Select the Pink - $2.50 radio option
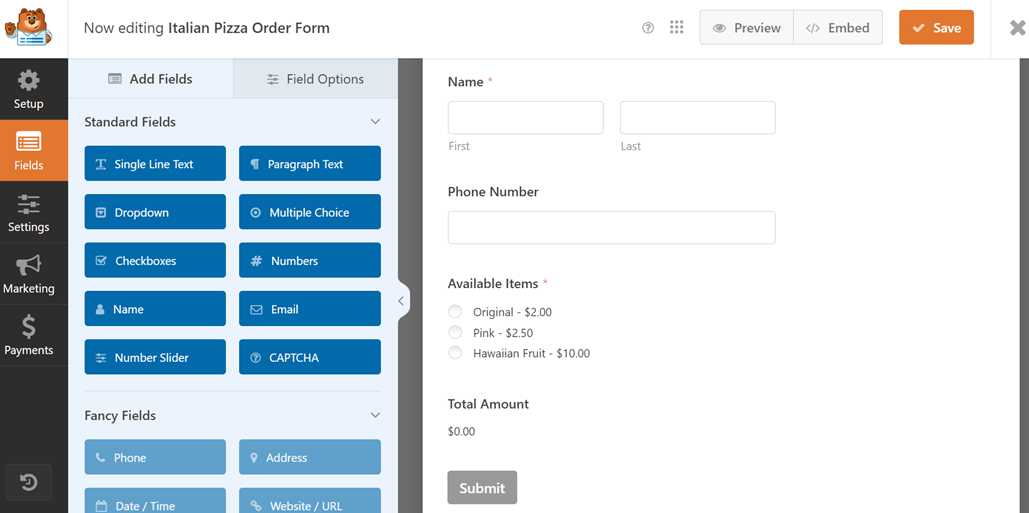 pos(456,332)
